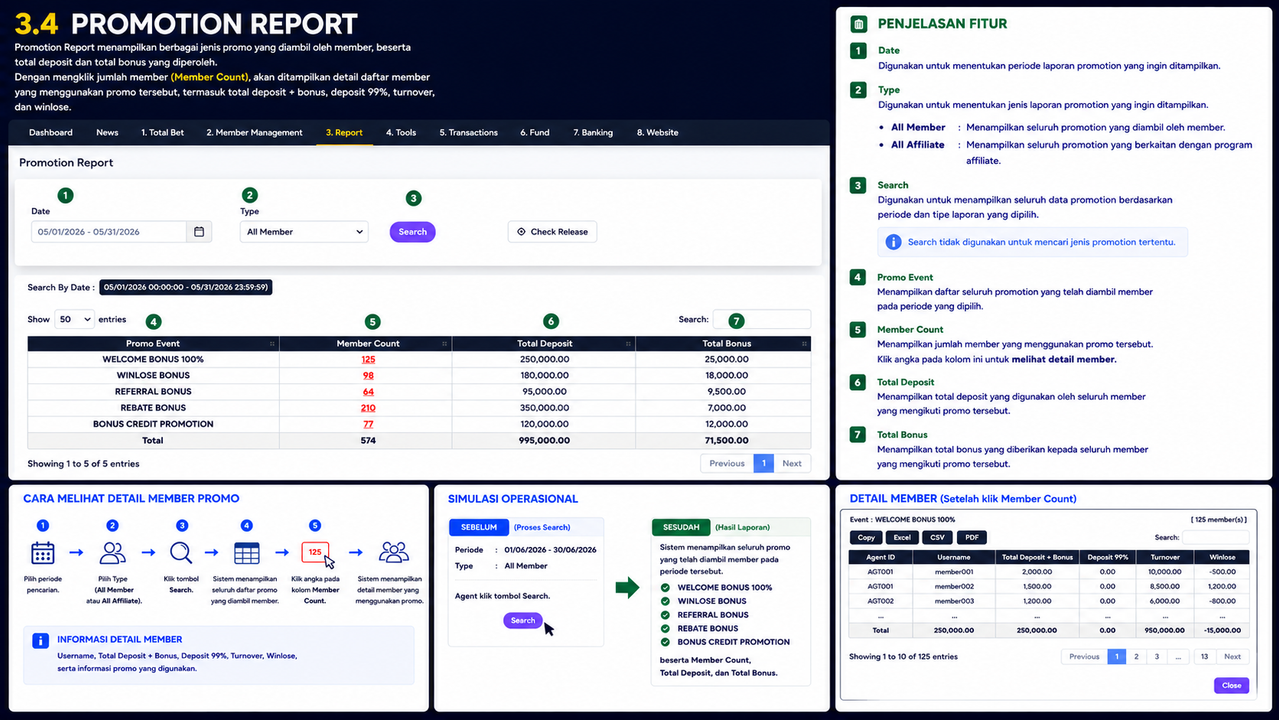Viewport: 1279px width, 720px height.
Task: Click the green checkmark beside WELCOME BONUS 100%
Action: [x=666, y=587]
